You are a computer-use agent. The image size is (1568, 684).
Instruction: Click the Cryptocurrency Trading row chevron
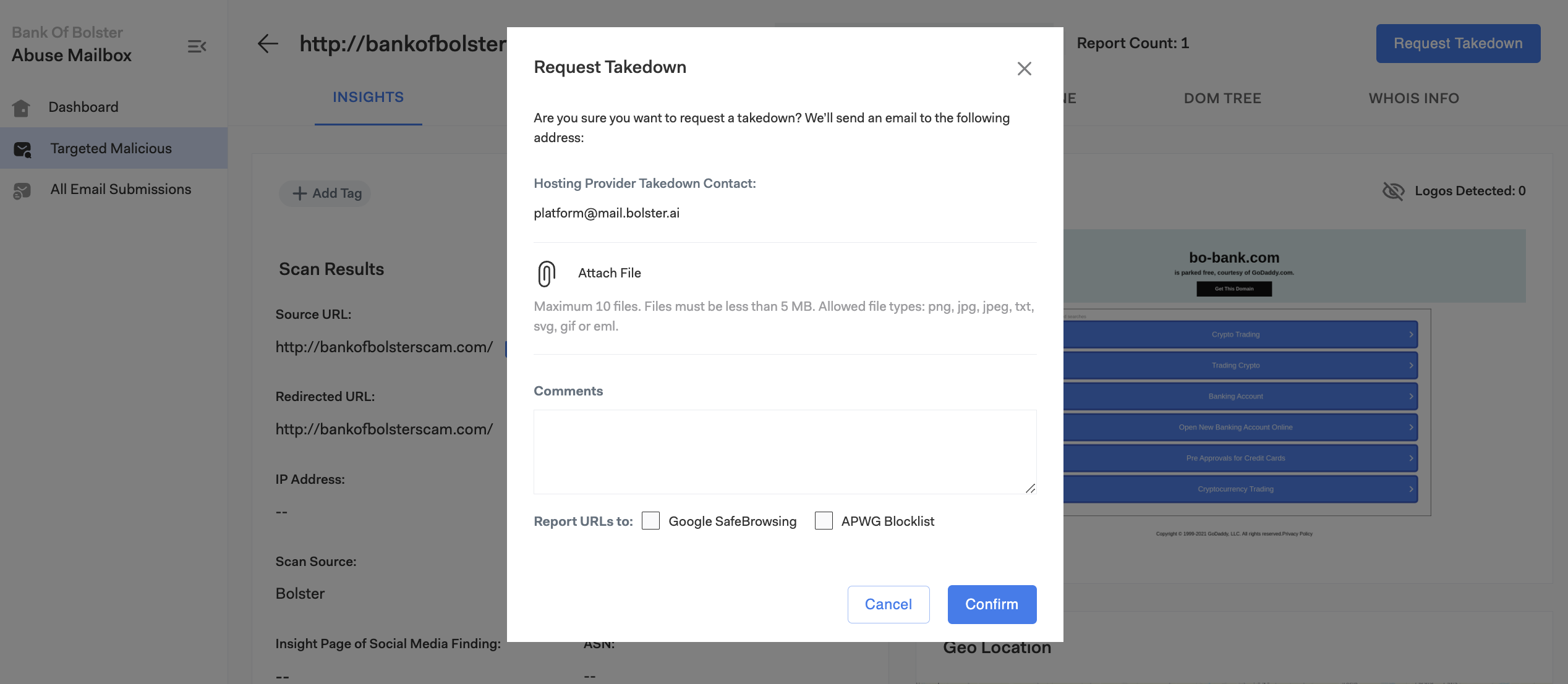(1411, 489)
